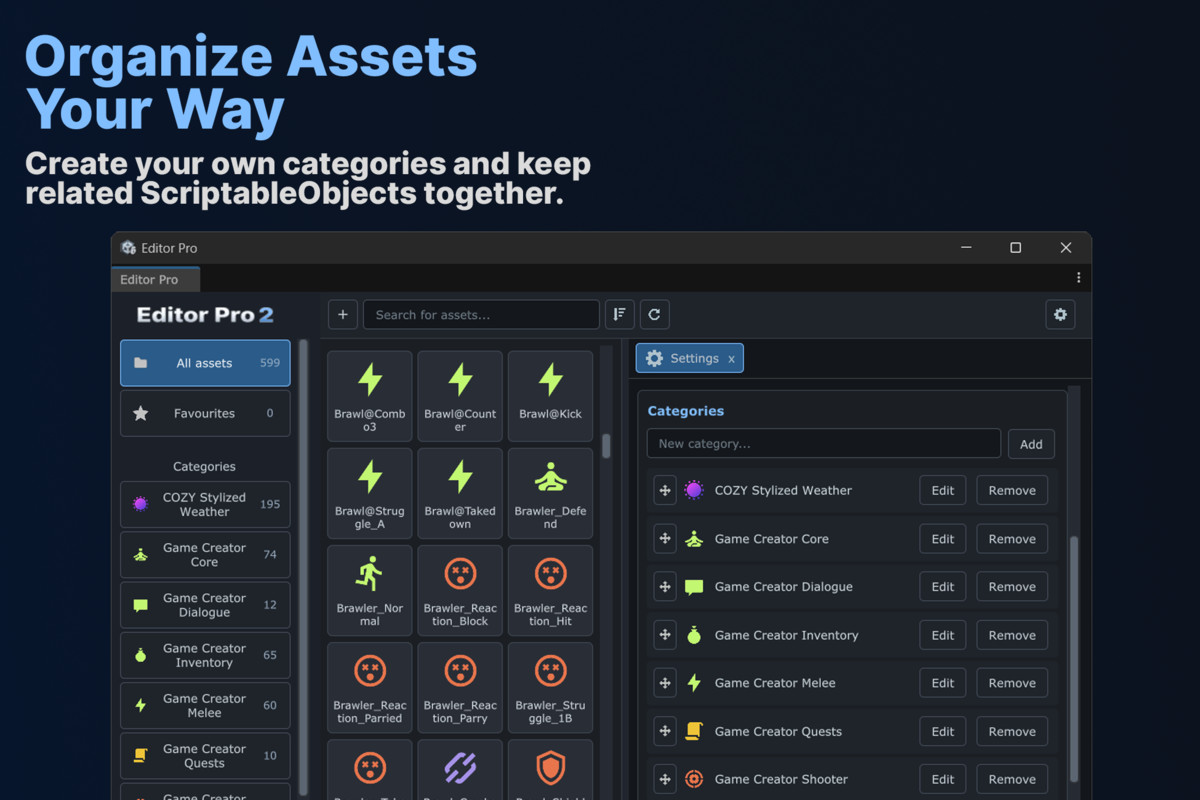Select the Editor Pro window tab
Image resolution: width=1200 pixels, height=800 pixels.
click(x=155, y=279)
